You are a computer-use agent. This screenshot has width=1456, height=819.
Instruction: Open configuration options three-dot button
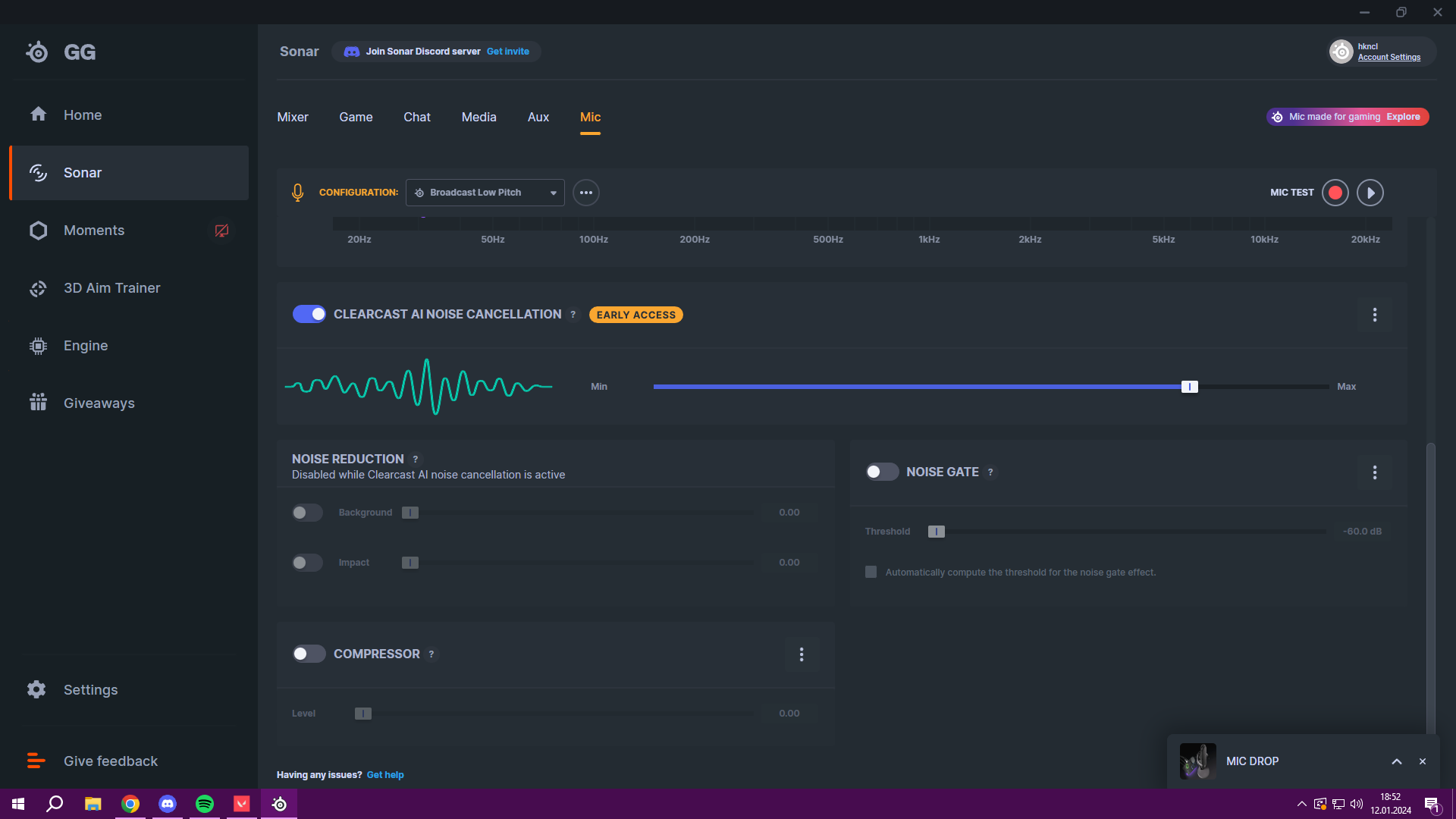tap(585, 193)
